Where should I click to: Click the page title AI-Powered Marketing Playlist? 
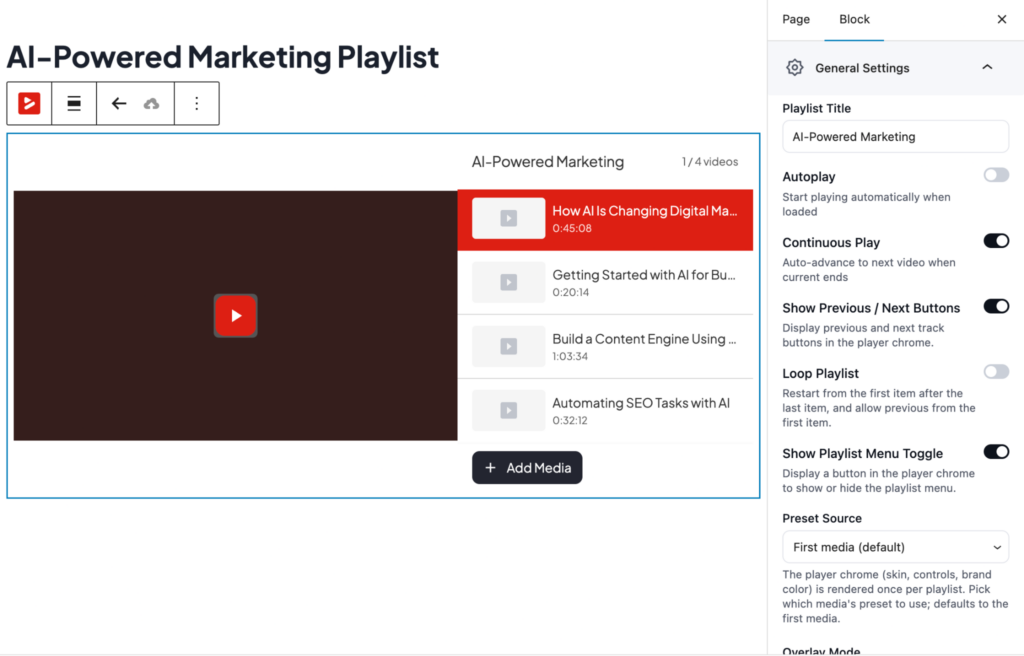pos(223,57)
